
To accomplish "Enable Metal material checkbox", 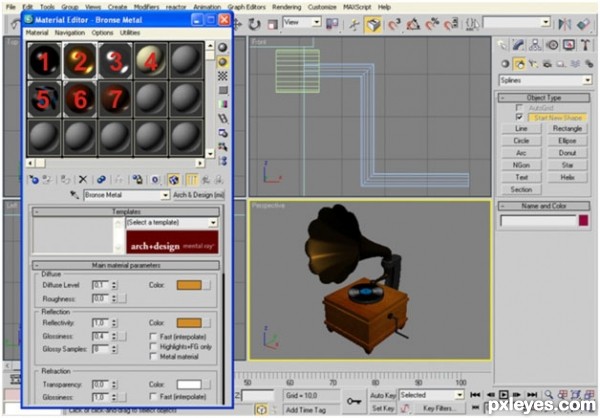I will pos(153,356).
